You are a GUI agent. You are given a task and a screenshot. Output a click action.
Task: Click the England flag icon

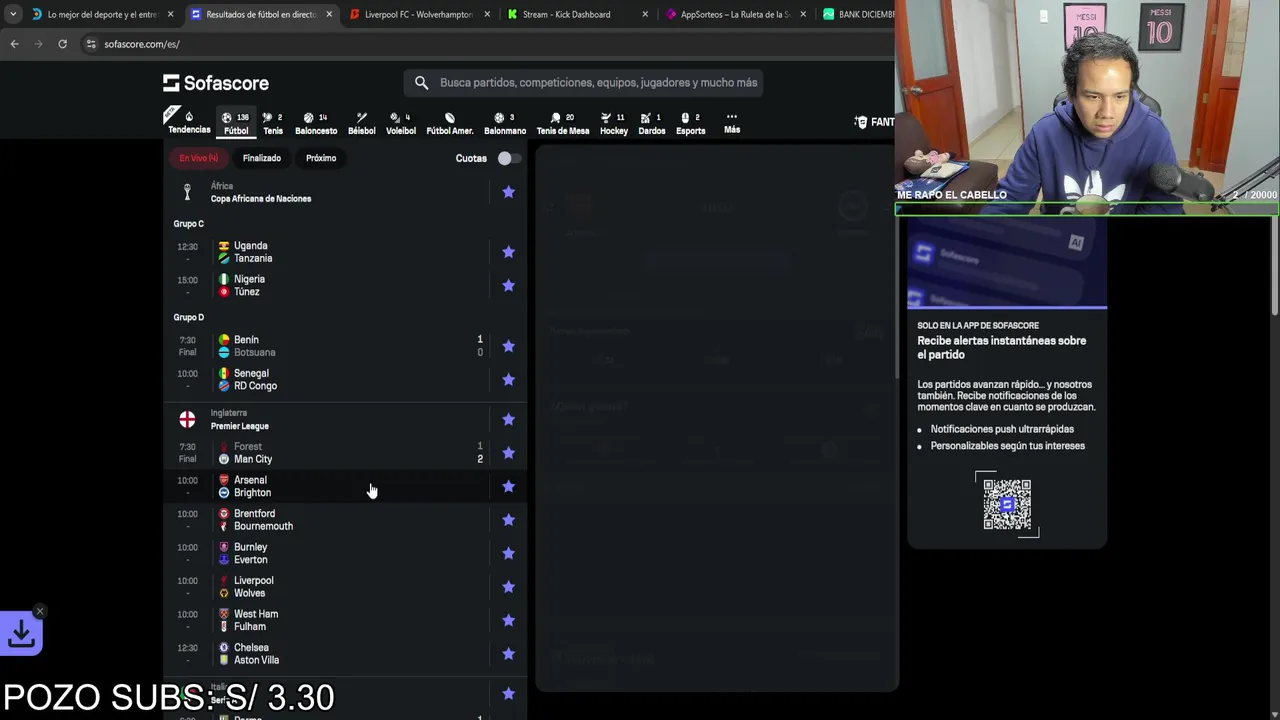tap(187, 419)
